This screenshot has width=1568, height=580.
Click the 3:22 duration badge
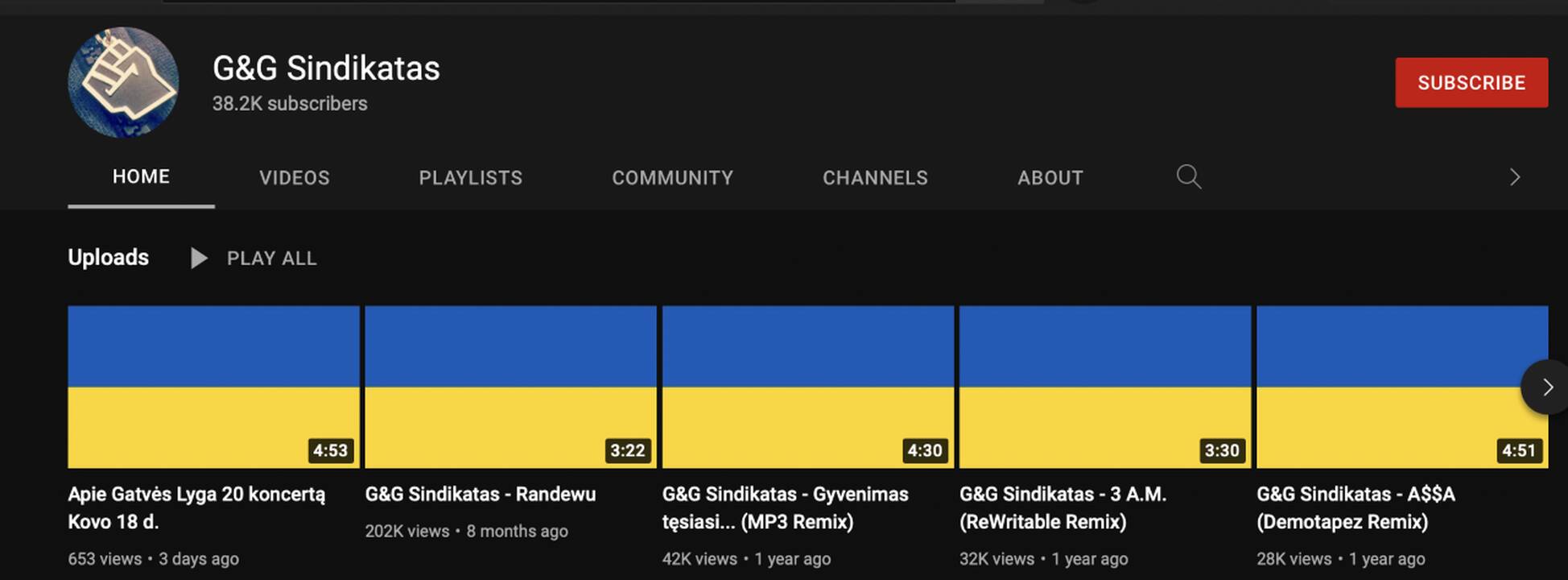(x=628, y=450)
